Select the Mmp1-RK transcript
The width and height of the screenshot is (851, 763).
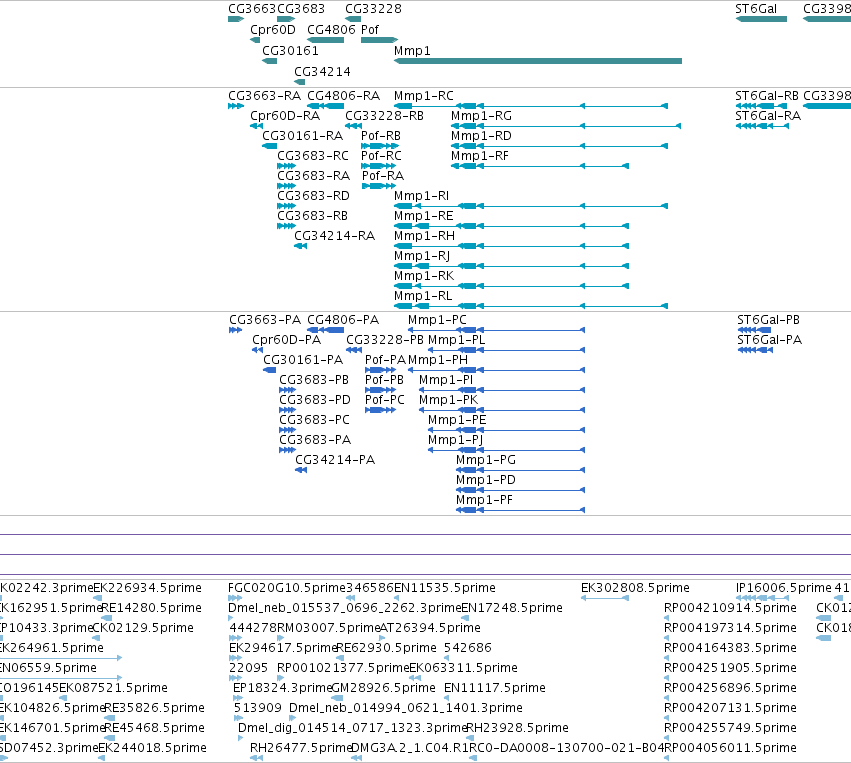511,286
